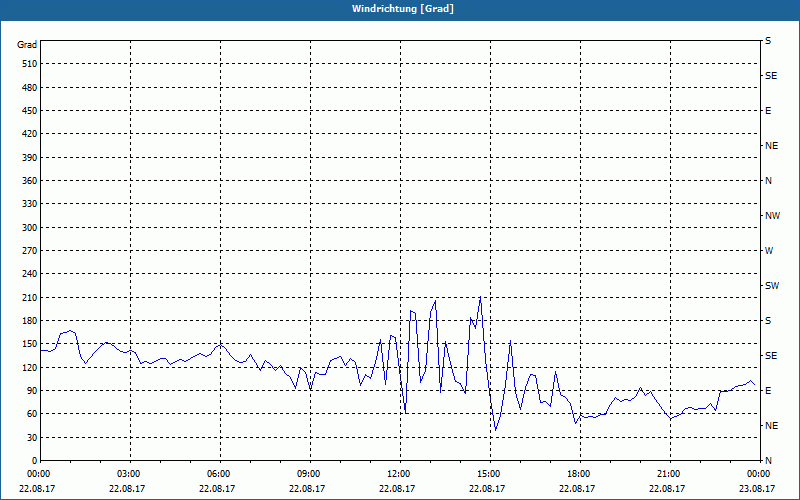The height and width of the screenshot is (500, 800).
Task: Click the 23.08.17 date label
Action: coord(757,489)
